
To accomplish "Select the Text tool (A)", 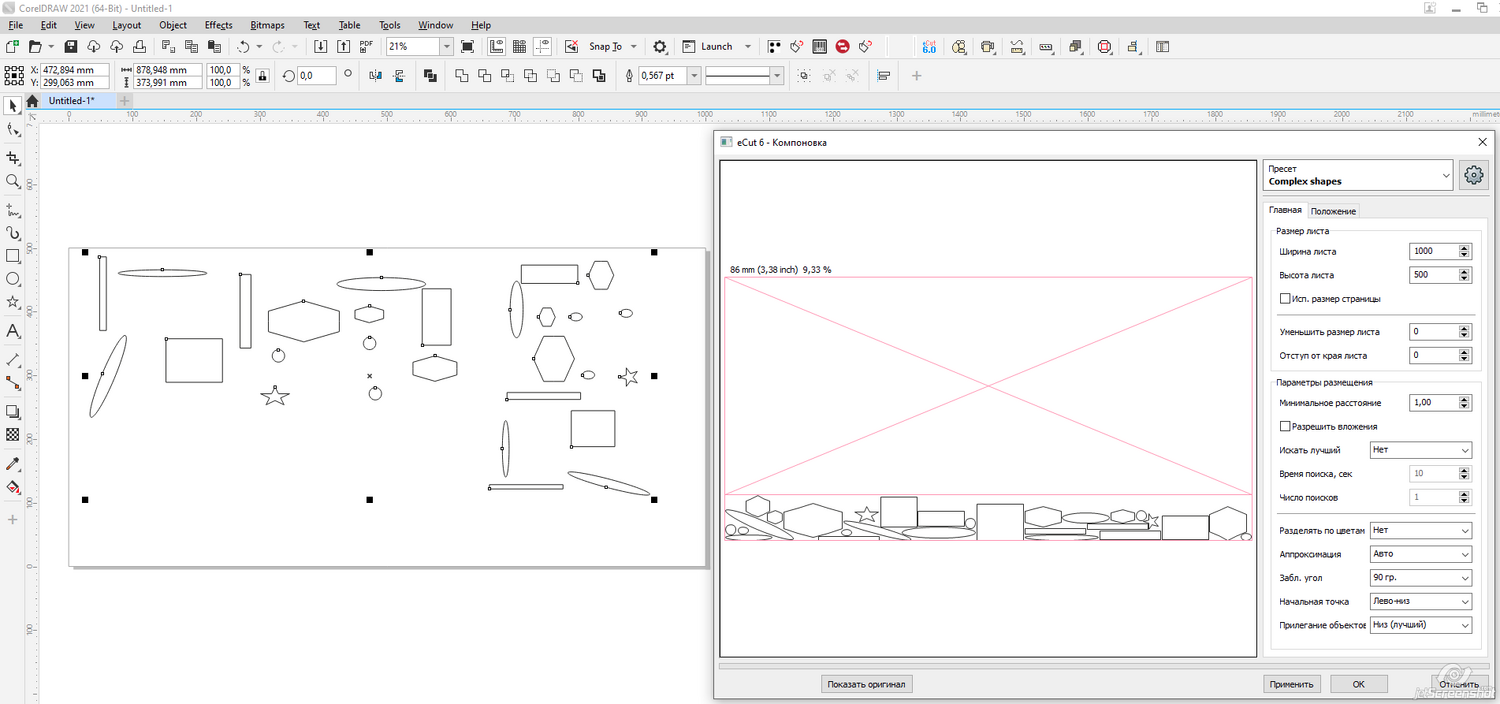I will pyautogui.click(x=13, y=331).
